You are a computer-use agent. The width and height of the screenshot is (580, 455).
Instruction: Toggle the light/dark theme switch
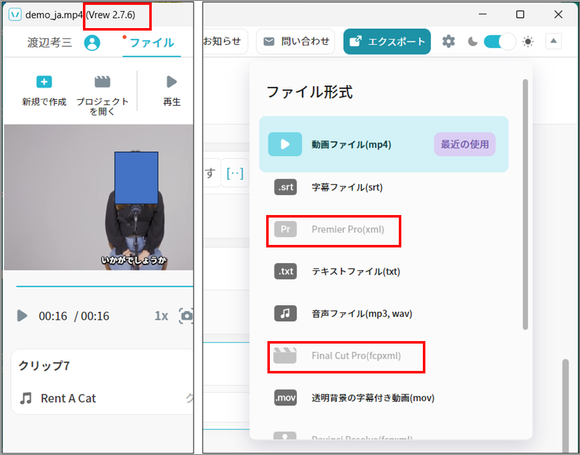tap(499, 41)
